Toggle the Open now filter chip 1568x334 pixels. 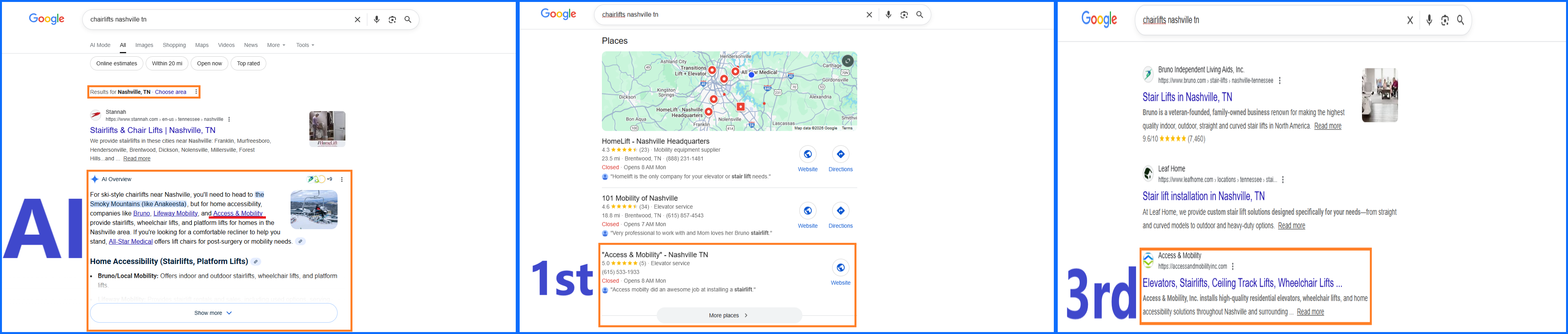[210, 63]
